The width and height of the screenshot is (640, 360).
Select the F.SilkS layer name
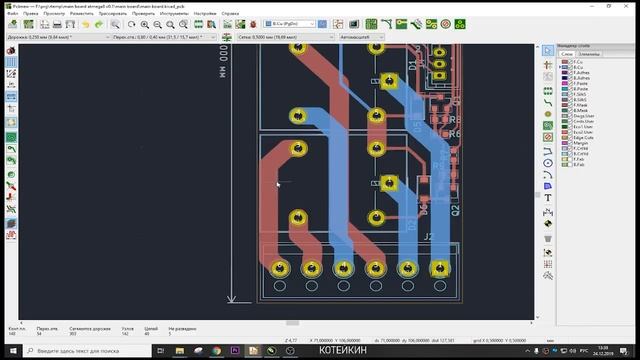click(x=580, y=95)
